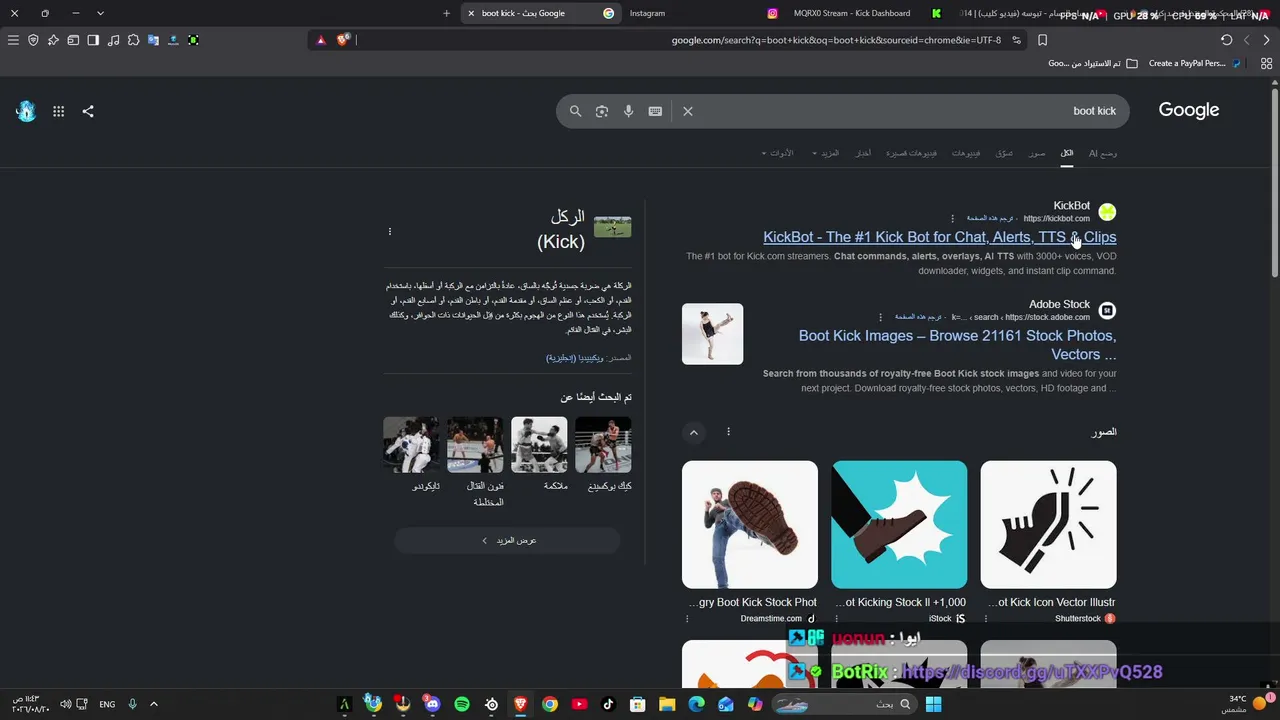Screen dimensions: 1280x720
Task: Open the Create a PayPal bookmark
Action: 1195,63
